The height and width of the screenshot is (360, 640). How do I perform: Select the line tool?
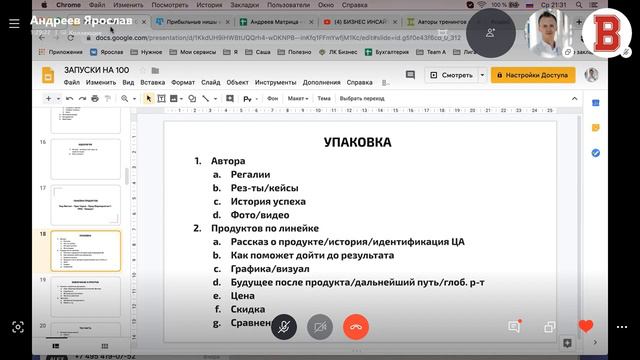[x=206, y=99]
